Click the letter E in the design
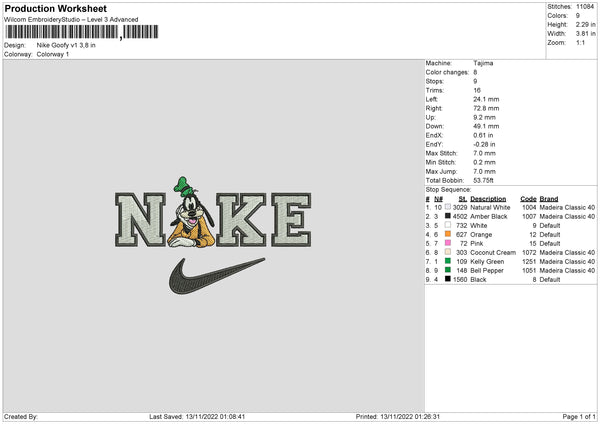The width and height of the screenshot is (600, 424). 291,220
